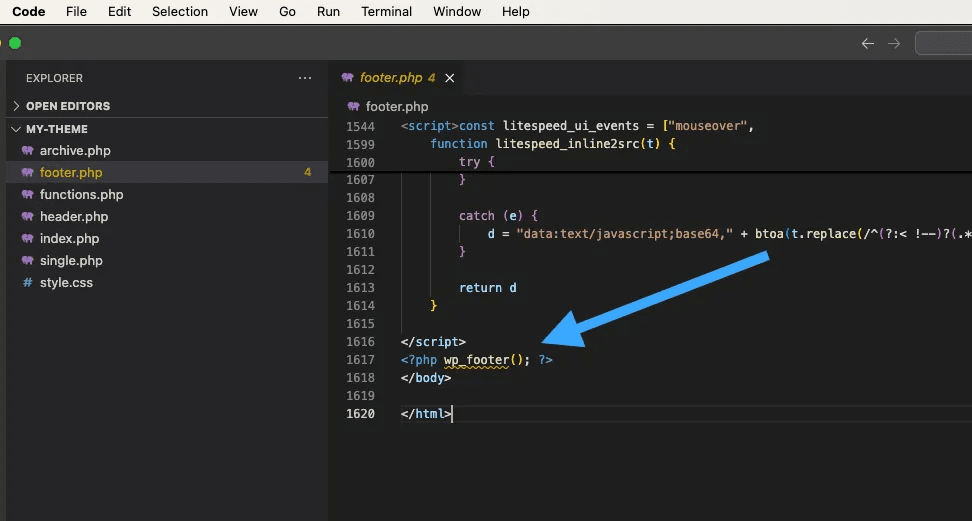Click the EXPLORER panel title
The width and height of the screenshot is (972, 521).
54,78
